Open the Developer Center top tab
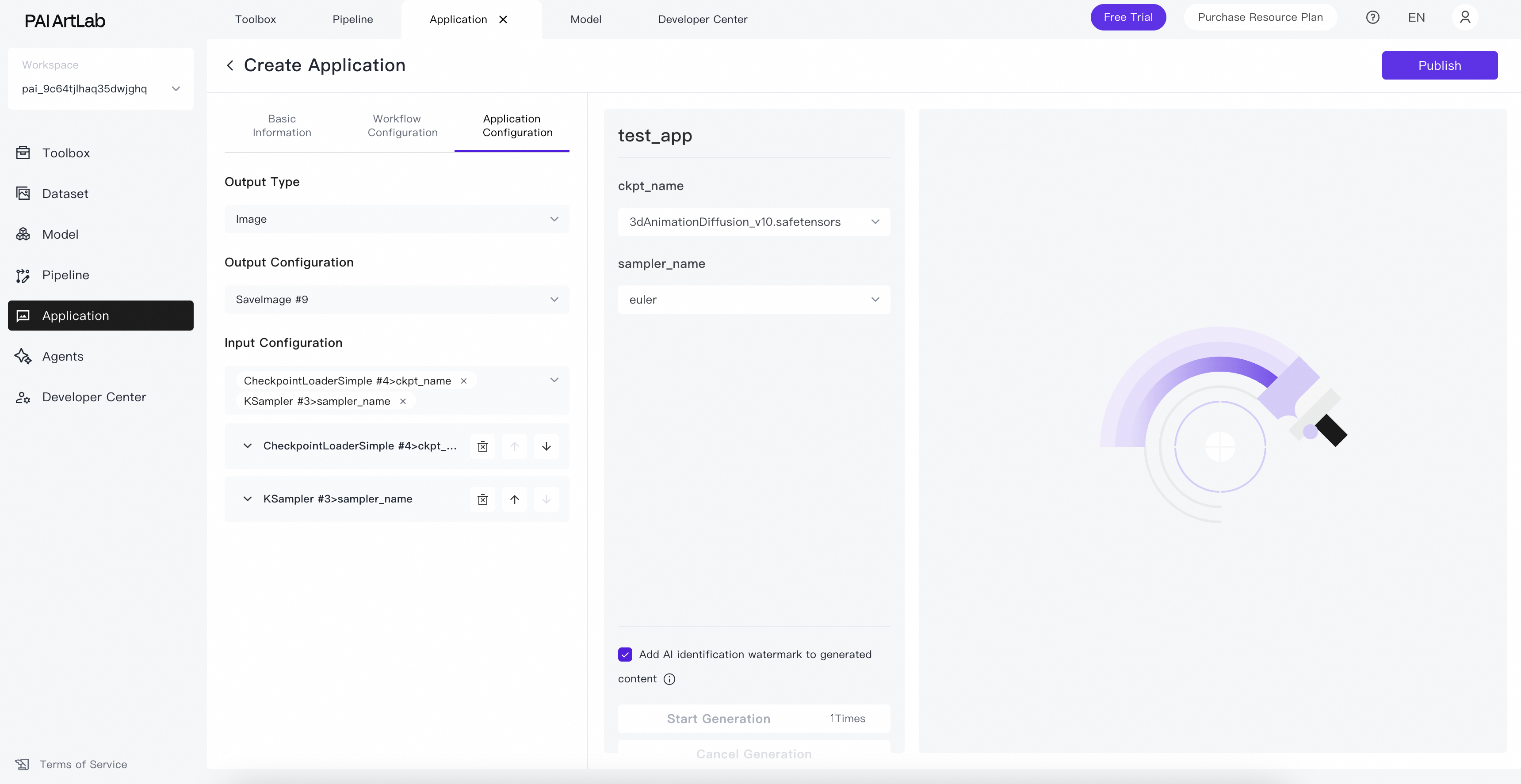The height and width of the screenshot is (784, 1521). pos(702,19)
